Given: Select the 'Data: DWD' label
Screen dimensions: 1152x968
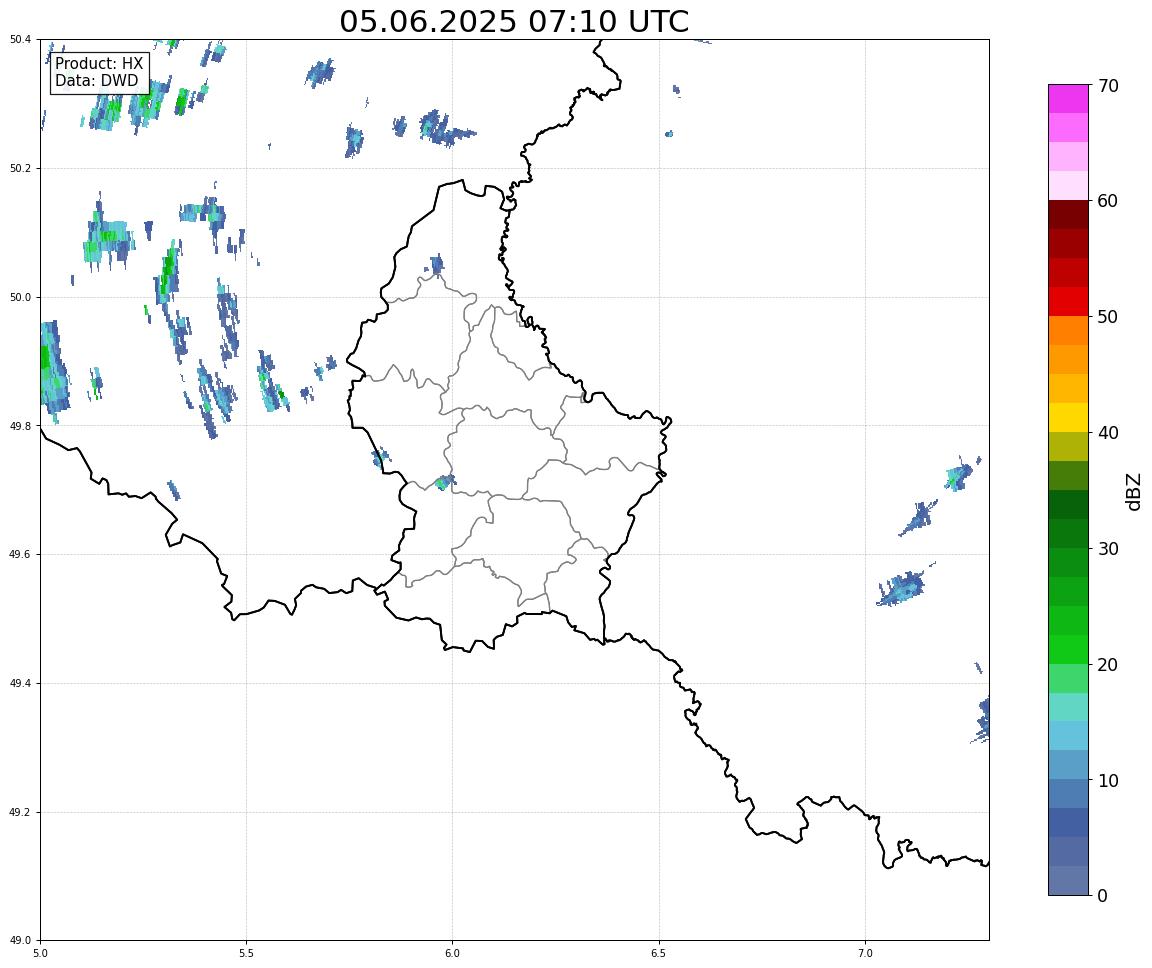Looking at the screenshot, I should (96, 81).
